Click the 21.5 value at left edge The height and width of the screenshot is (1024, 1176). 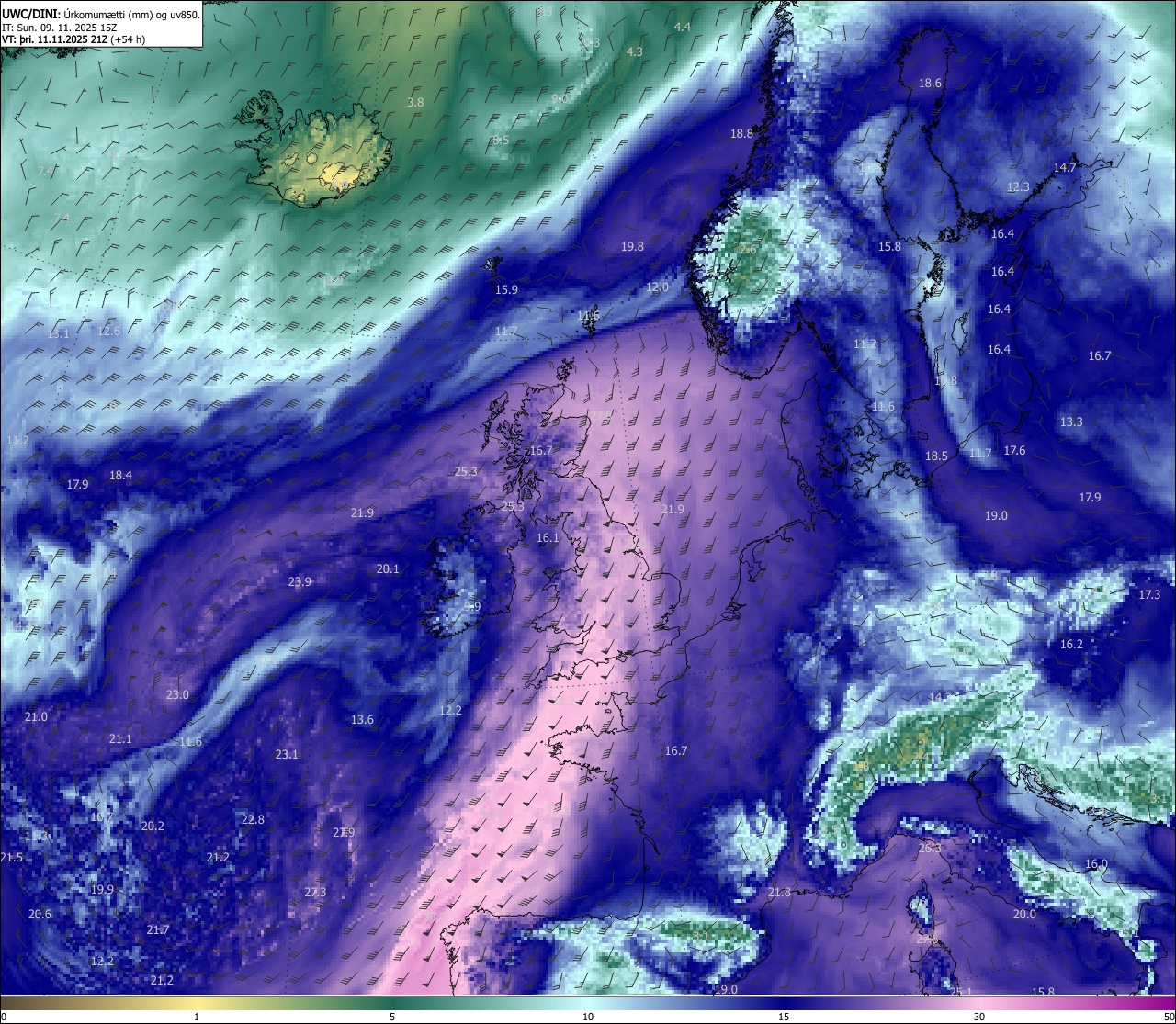point(11,858)
